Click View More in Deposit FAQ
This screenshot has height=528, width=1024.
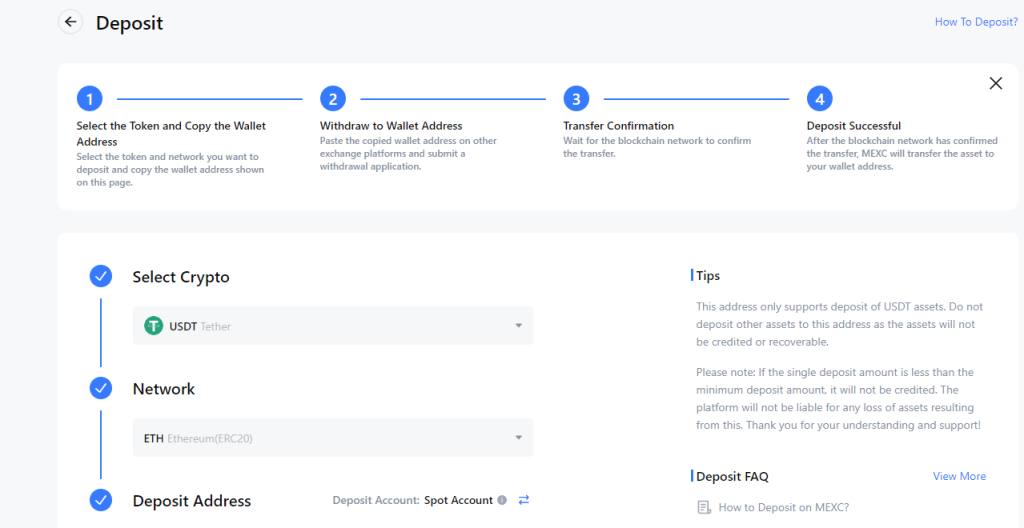point(959,476)
